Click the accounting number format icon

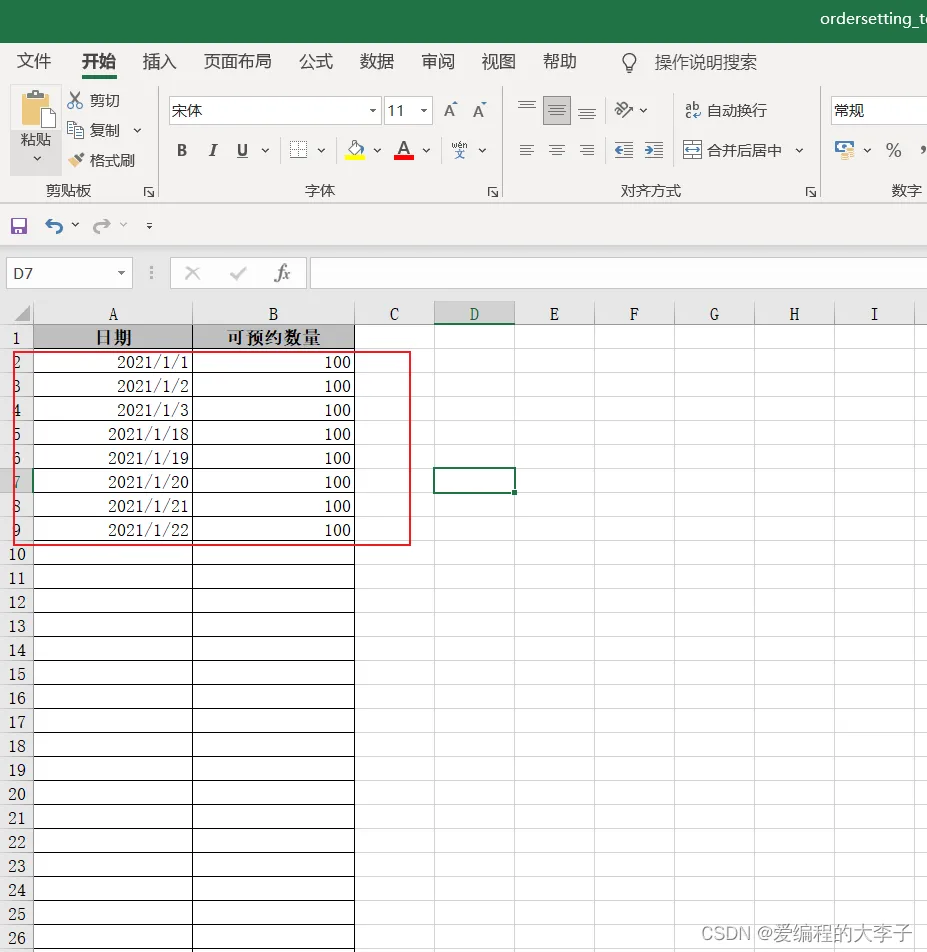click(x=844, y=150)
